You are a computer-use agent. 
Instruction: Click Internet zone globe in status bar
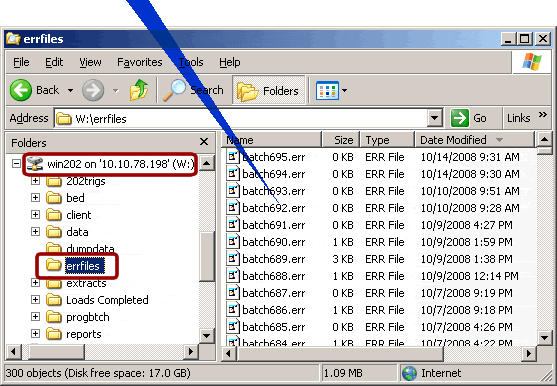click(409, 373)
